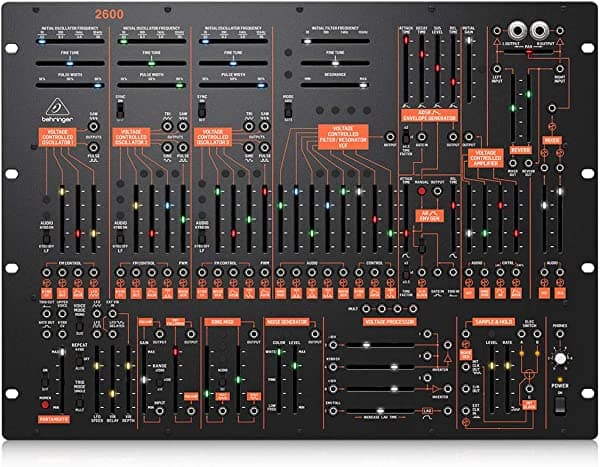Click the large R Output quarter-inch jack
This screenshot has width=600, height=467.
point(540,30)
